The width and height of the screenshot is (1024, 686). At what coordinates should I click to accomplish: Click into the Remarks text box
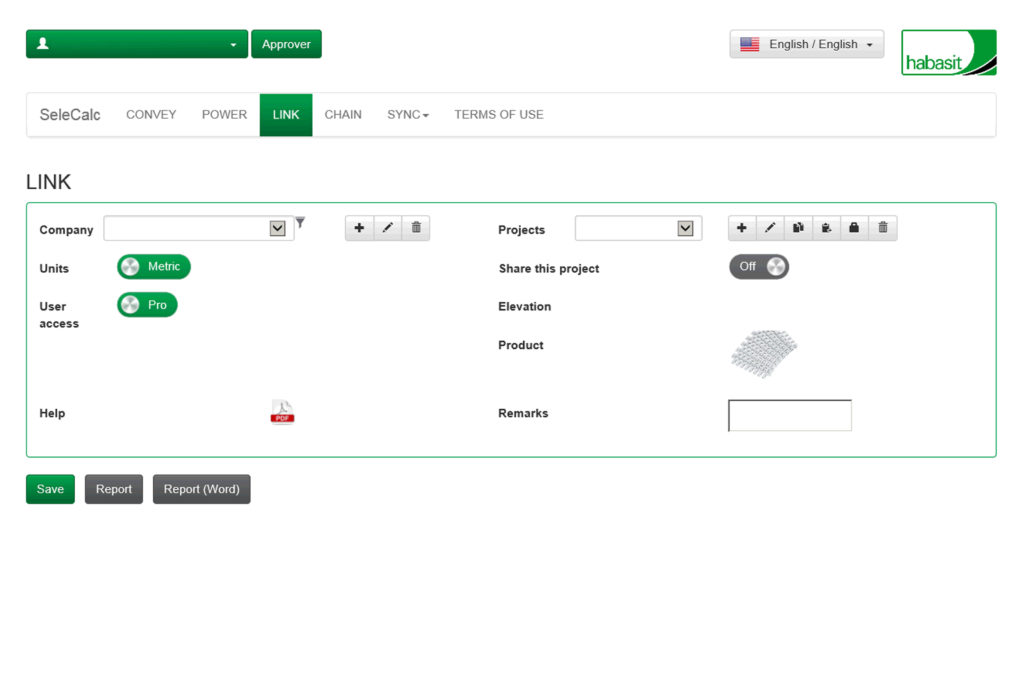coord(790,415)
